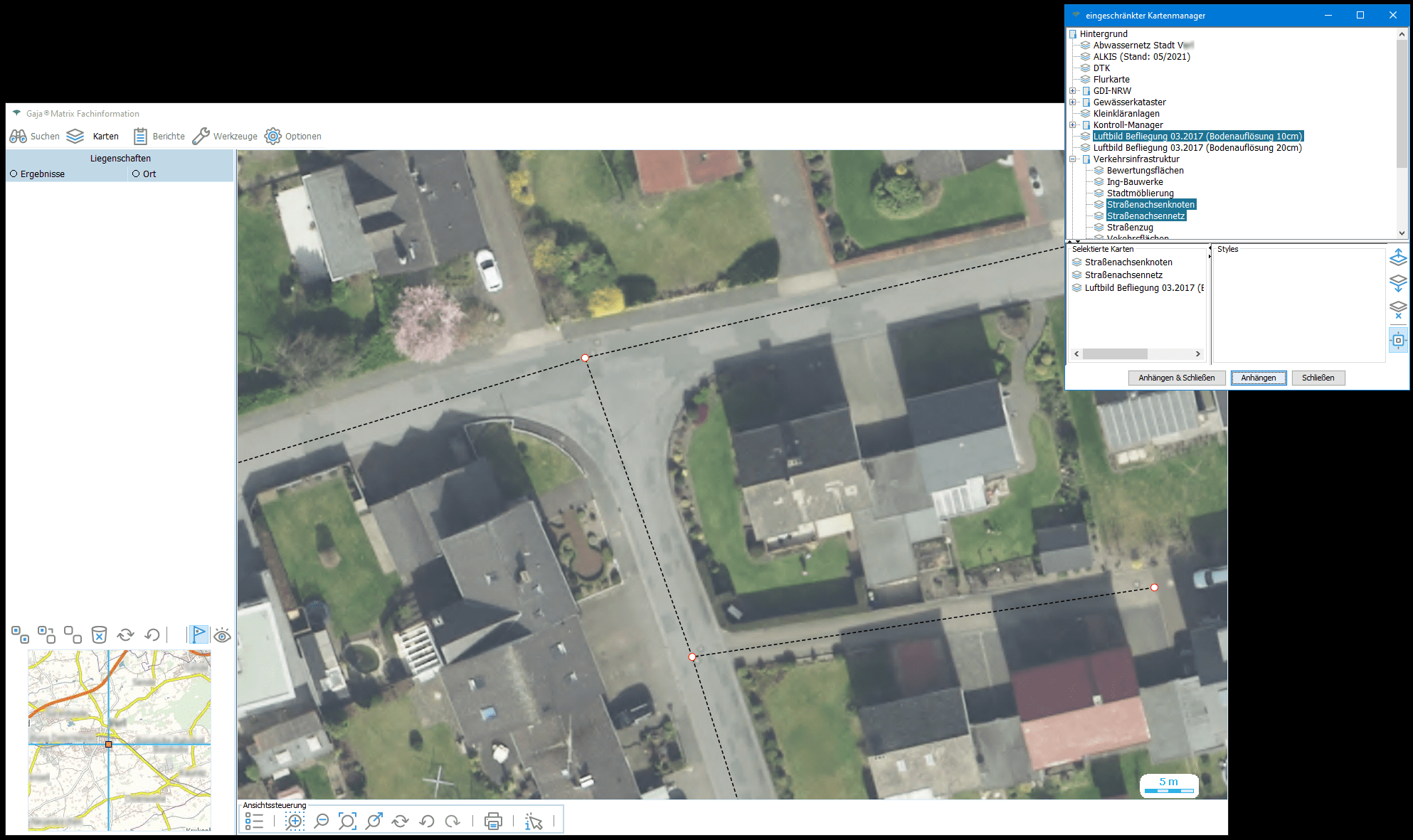
Task: Select the ALKIS (Stand: 05/2021) layer
Action: coord(1141,57)
